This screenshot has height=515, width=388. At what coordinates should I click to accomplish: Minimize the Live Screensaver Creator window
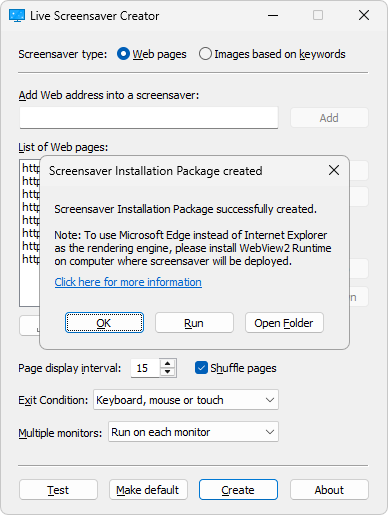pyautogui.click(x=273, y=15)
